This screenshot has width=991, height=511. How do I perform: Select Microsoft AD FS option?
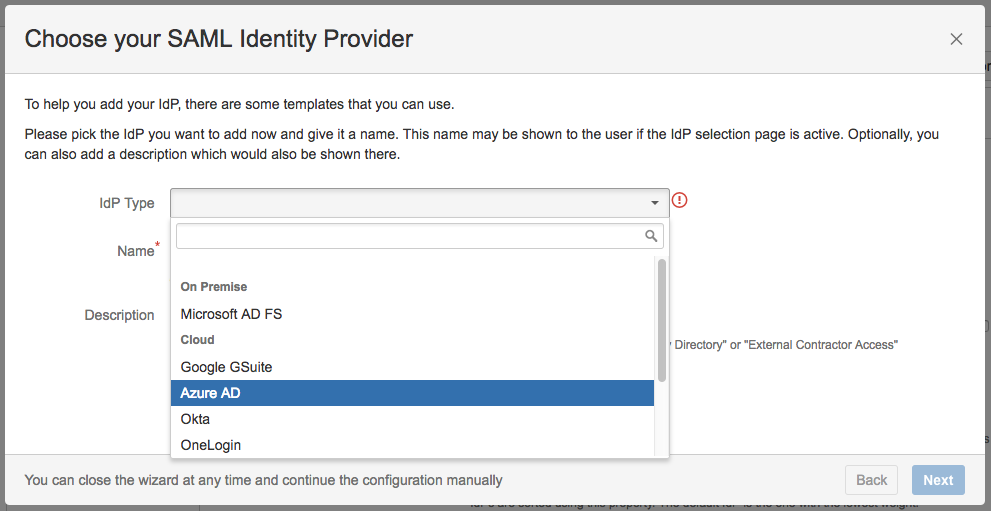pyautogui.click(x=412, y=314)
